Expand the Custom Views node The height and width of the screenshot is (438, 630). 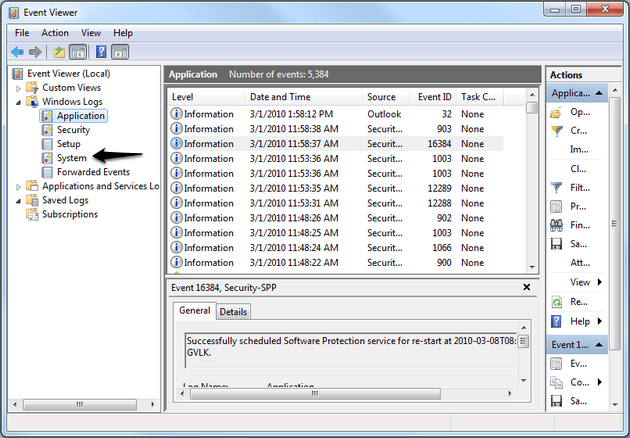(x=18, y=88)
